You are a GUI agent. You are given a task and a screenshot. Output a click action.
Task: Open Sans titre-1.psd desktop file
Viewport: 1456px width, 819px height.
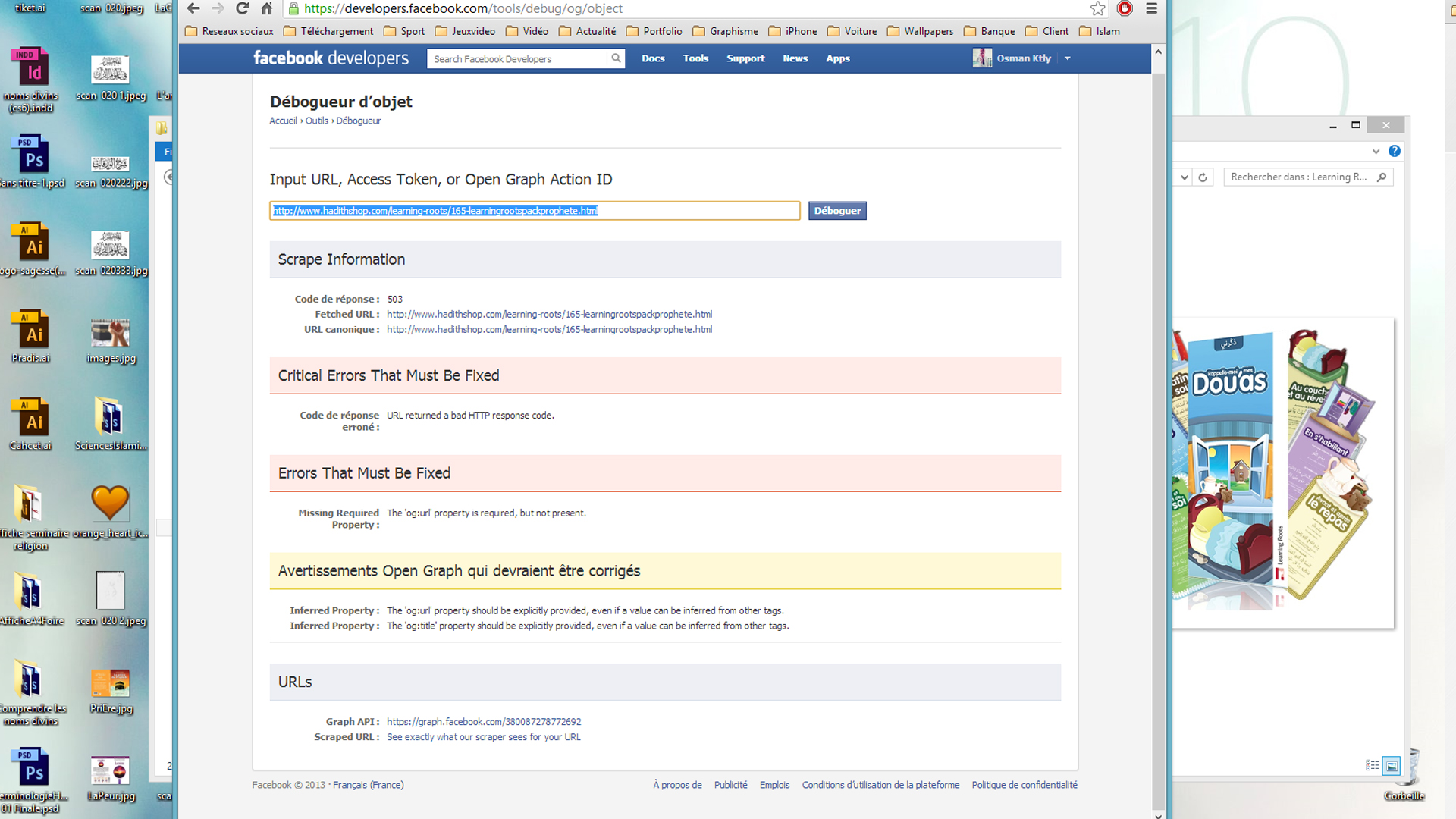(32, 161)
